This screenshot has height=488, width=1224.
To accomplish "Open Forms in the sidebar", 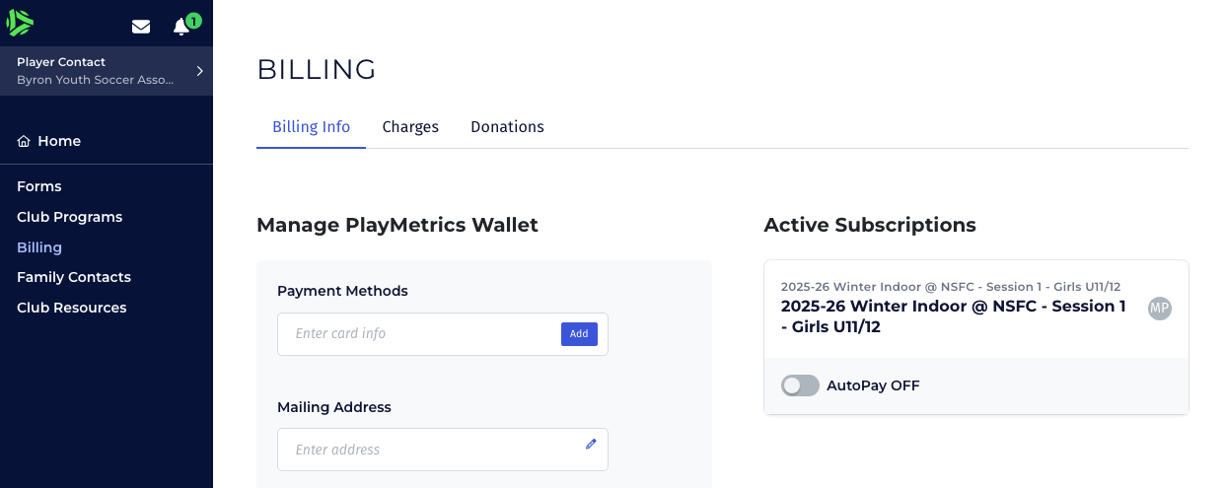I will pyautogui.click(x=39, y=186).
